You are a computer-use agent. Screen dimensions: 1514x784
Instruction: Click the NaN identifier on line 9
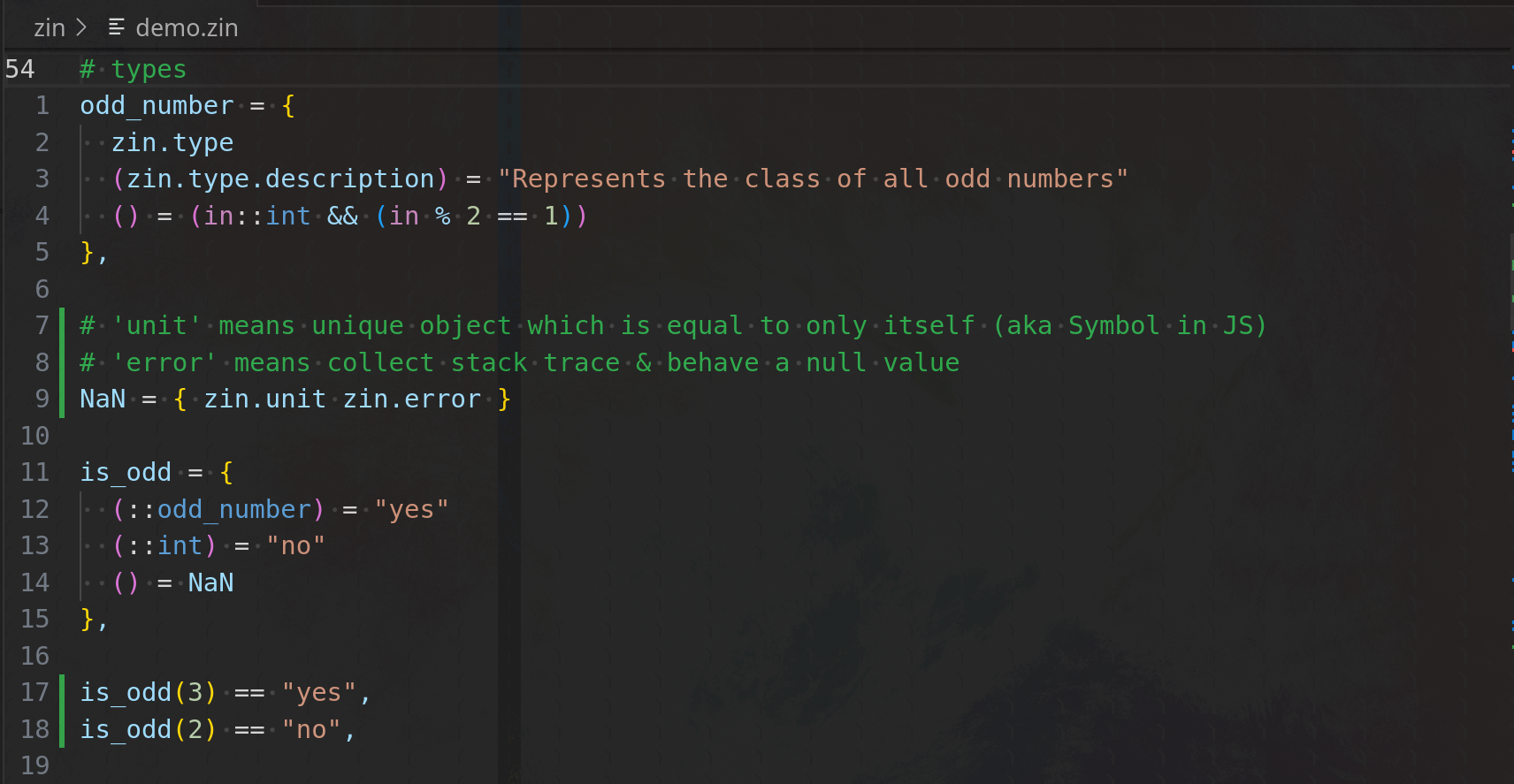(103, 400)
